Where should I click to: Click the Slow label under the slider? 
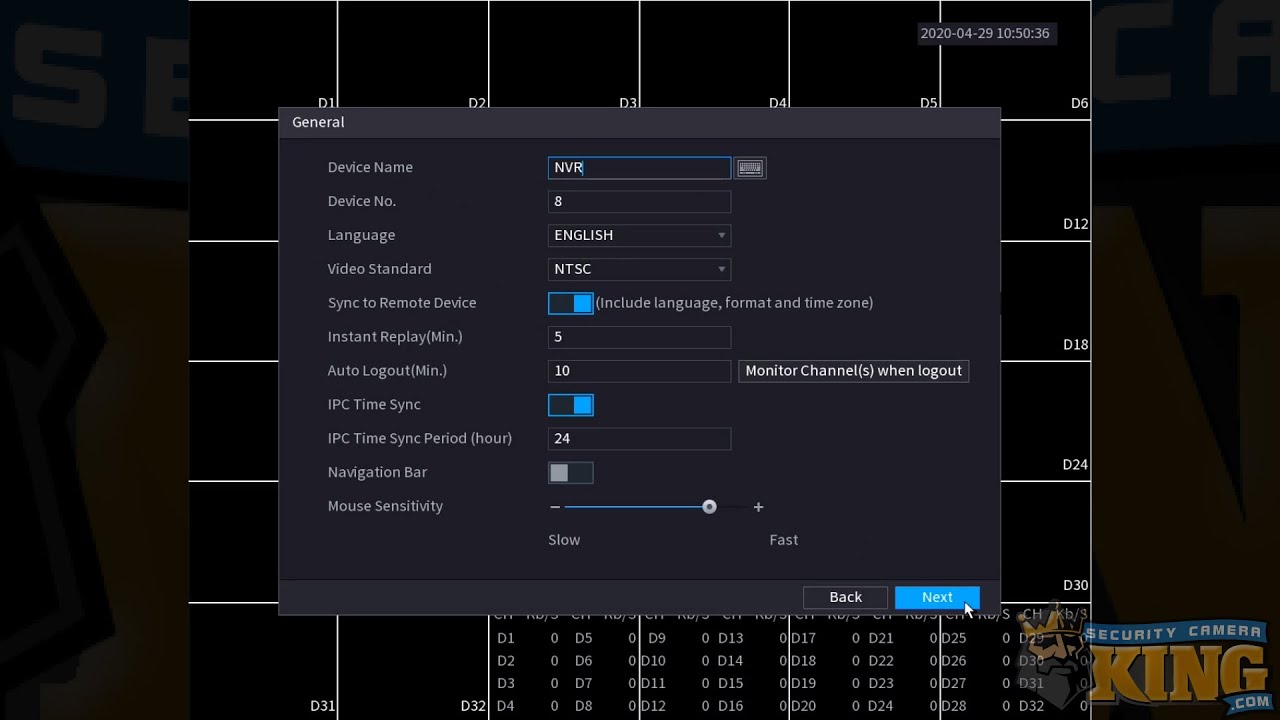[564, 540]
